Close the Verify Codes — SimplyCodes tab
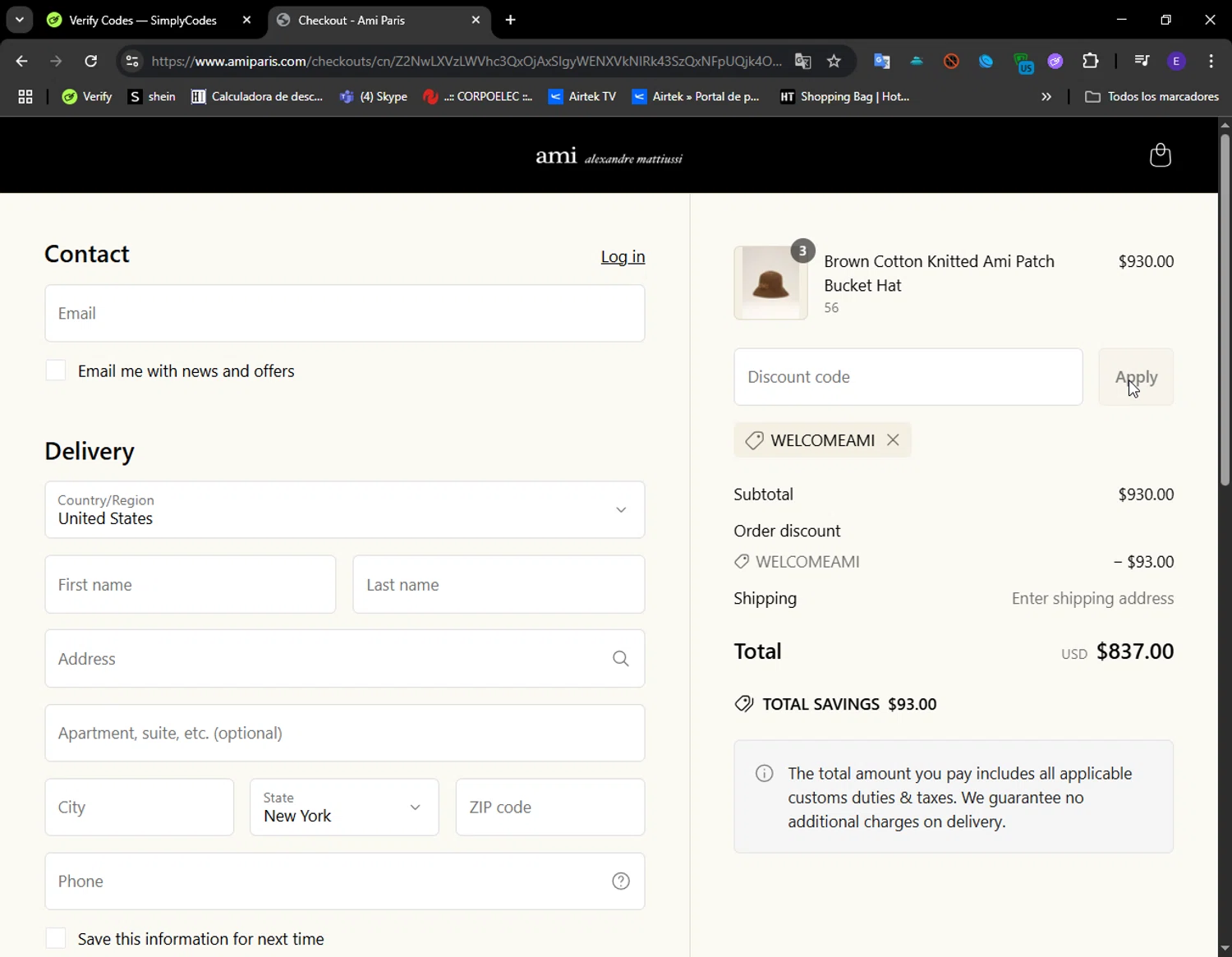The image size is (1232, 957). click(246, 20)
